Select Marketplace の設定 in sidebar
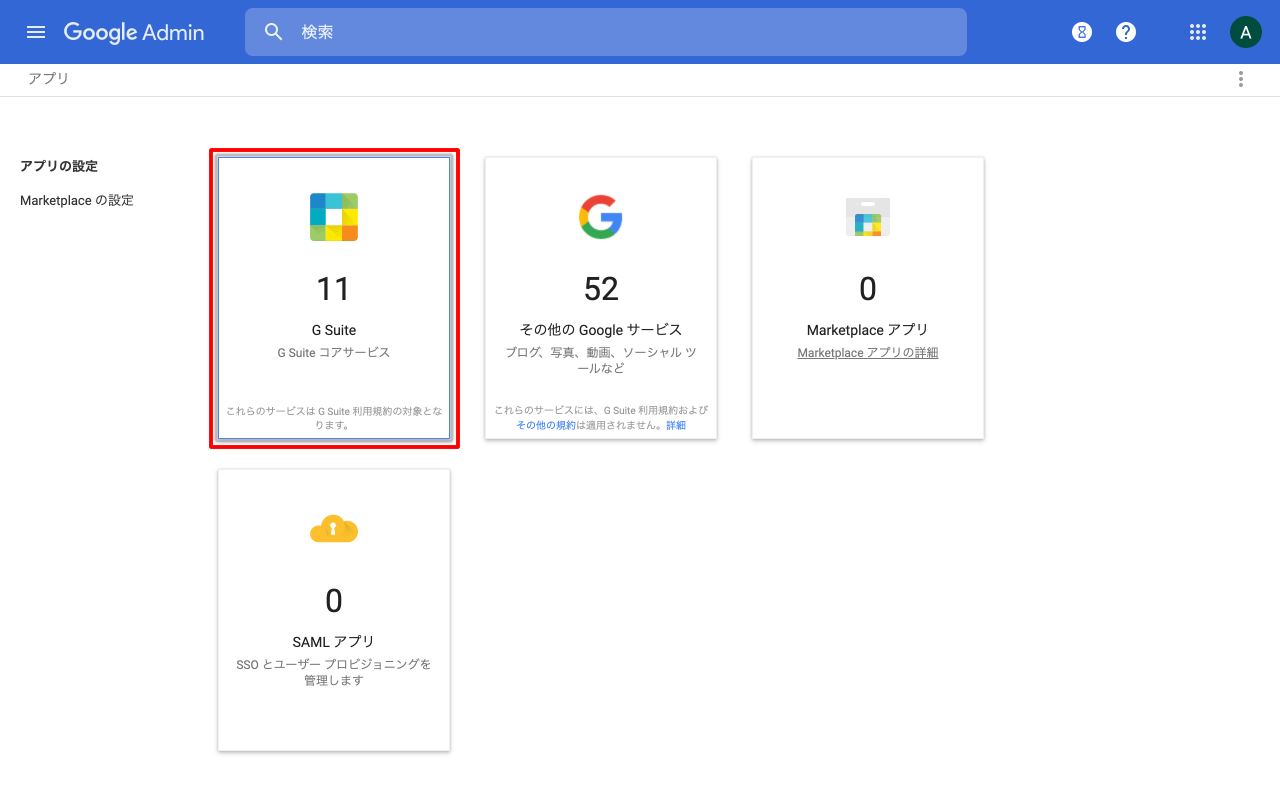 pyautogui.click(x=77, y=200)
